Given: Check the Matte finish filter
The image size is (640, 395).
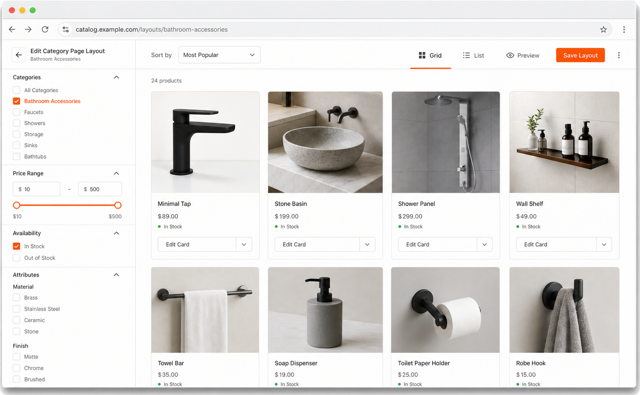Looking at the screenshot, I should tap(16, 357).
